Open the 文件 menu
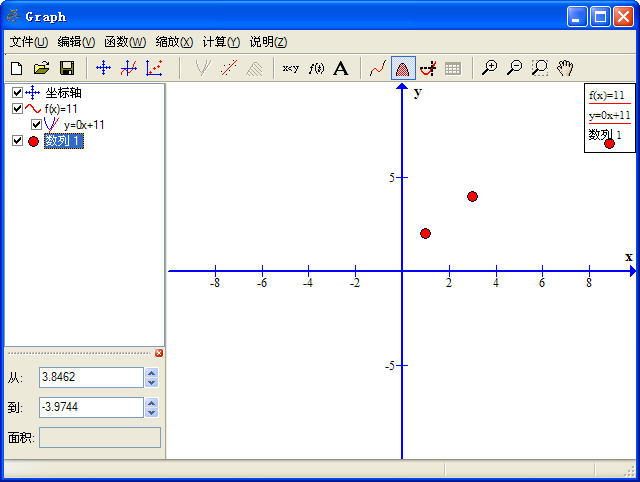The width and height of the screenshot is (640, 482). pos(28,42)
